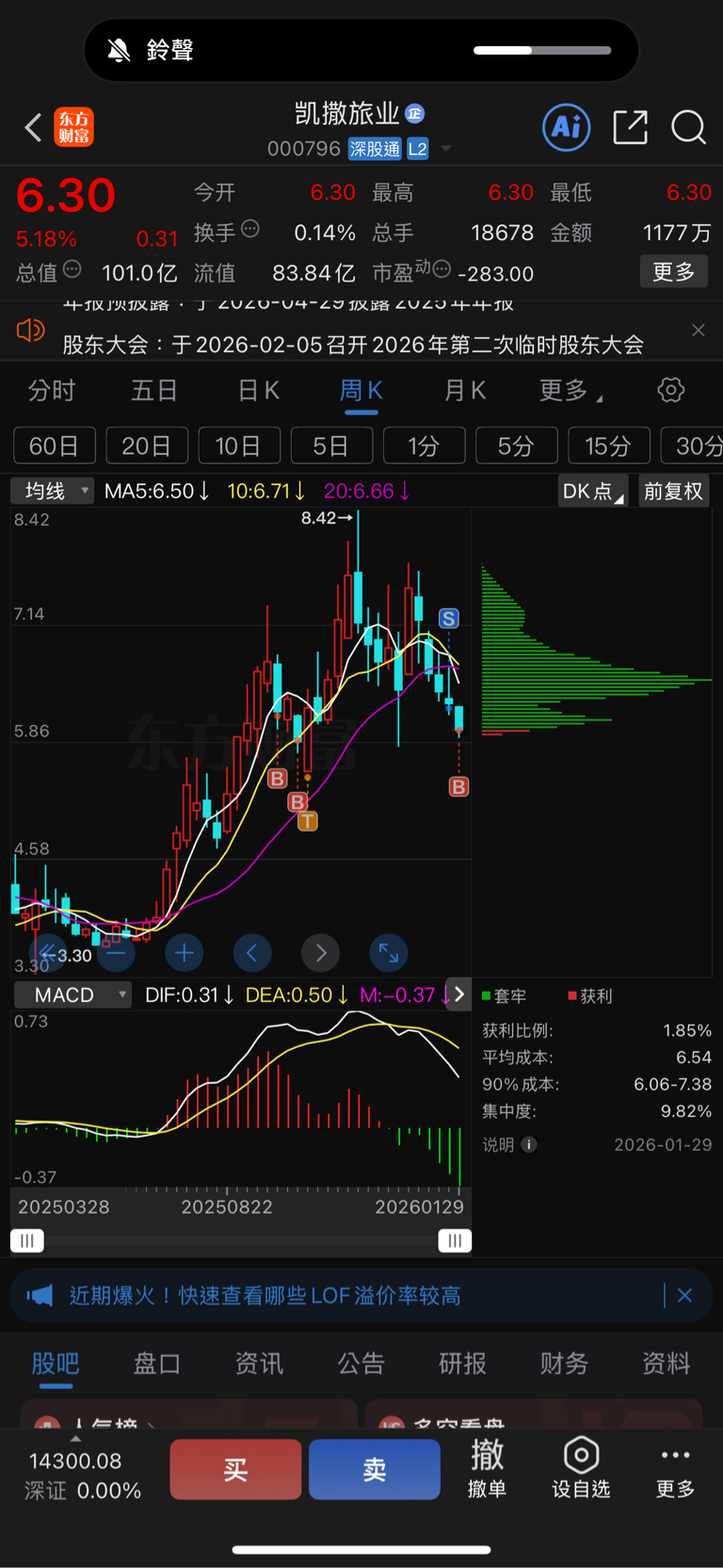Select the 1分 period button
Image resolution: width=723 pixels, height=1568 pixels.
coord(424,445)
